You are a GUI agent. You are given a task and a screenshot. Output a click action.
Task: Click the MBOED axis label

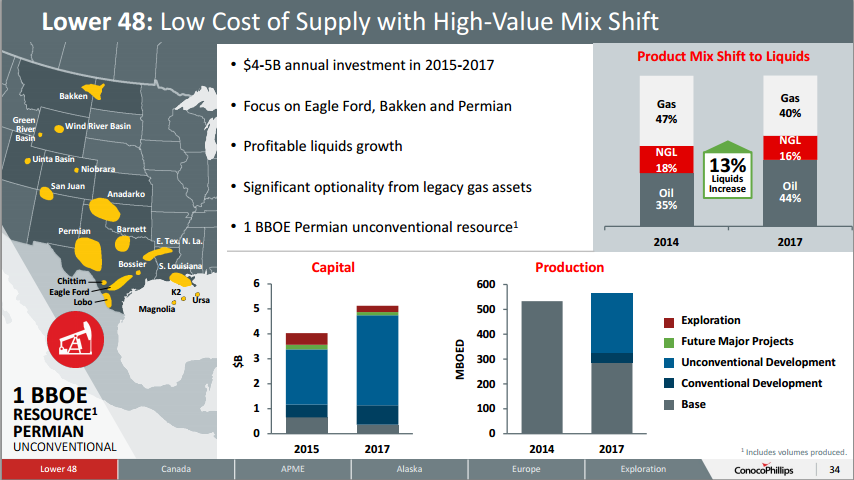pos(460,359)
